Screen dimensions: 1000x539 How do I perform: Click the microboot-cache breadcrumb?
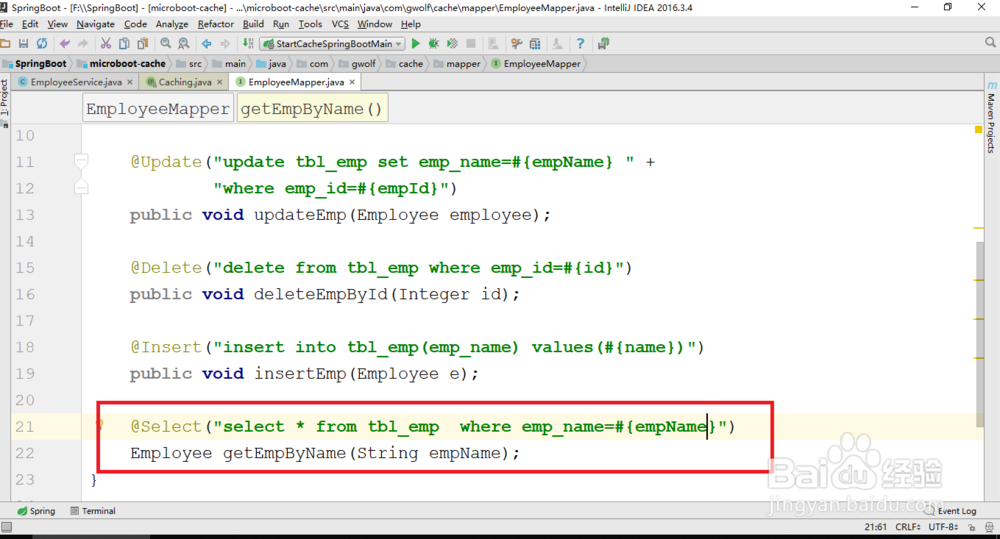(121, 63)
